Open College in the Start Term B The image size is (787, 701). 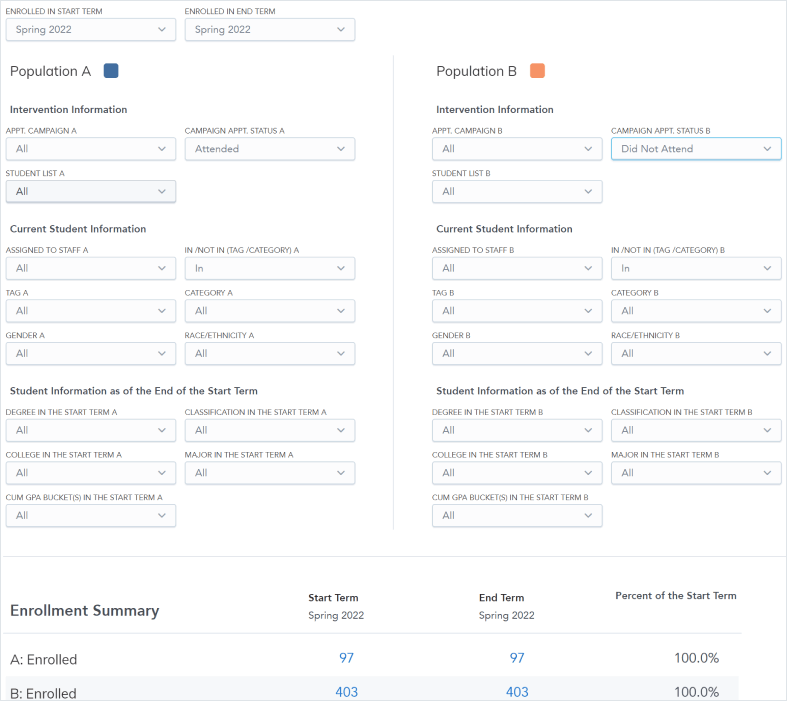[x=517, y=473]
